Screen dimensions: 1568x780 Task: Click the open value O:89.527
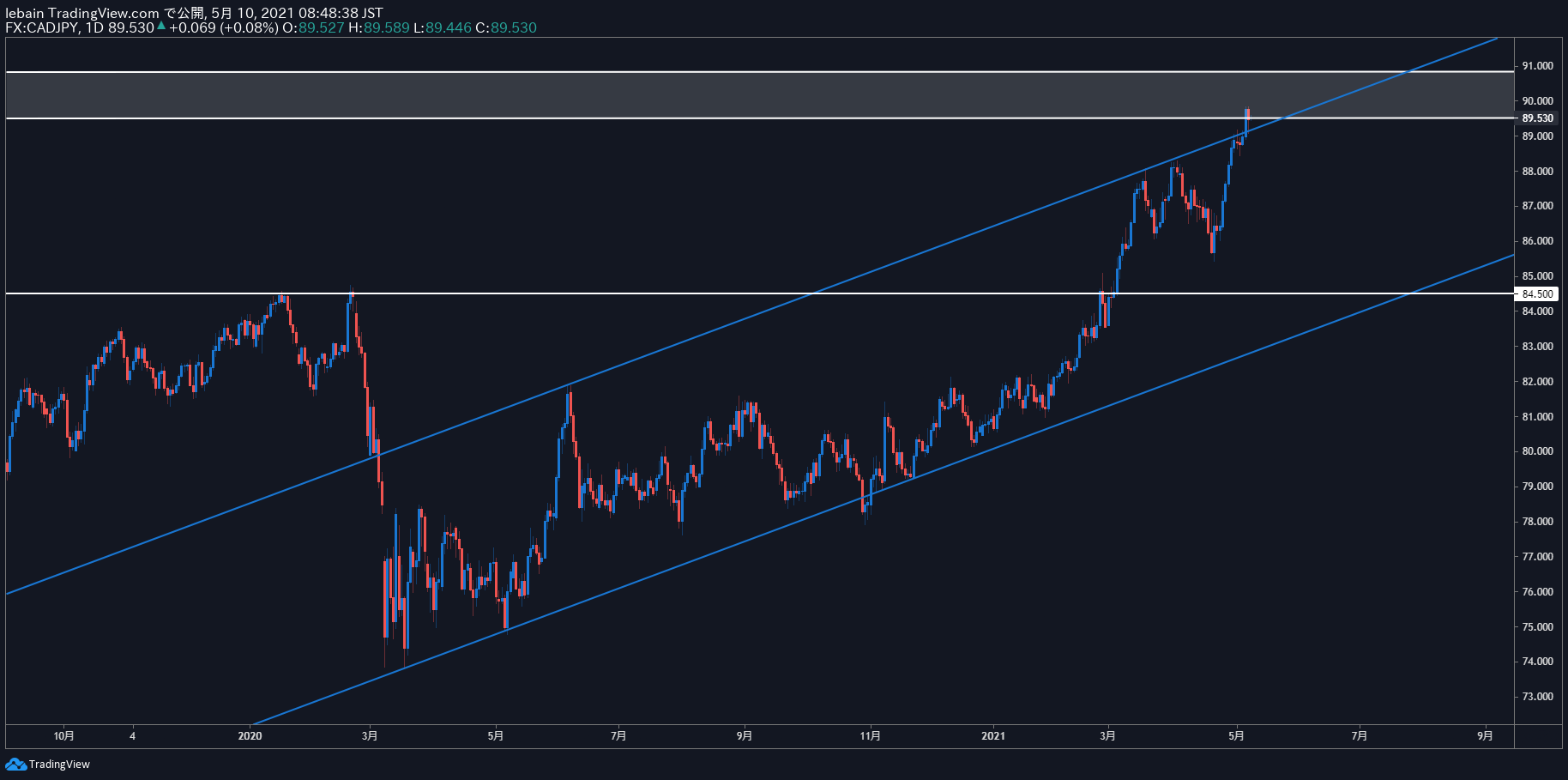point(313,27)
